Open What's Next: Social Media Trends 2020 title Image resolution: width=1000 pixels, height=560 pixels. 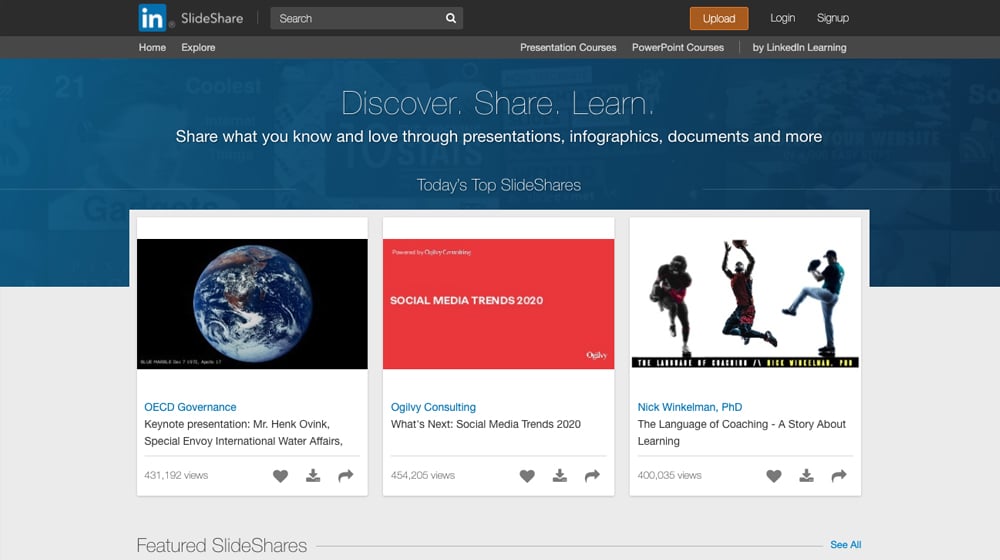pos(485,424)
